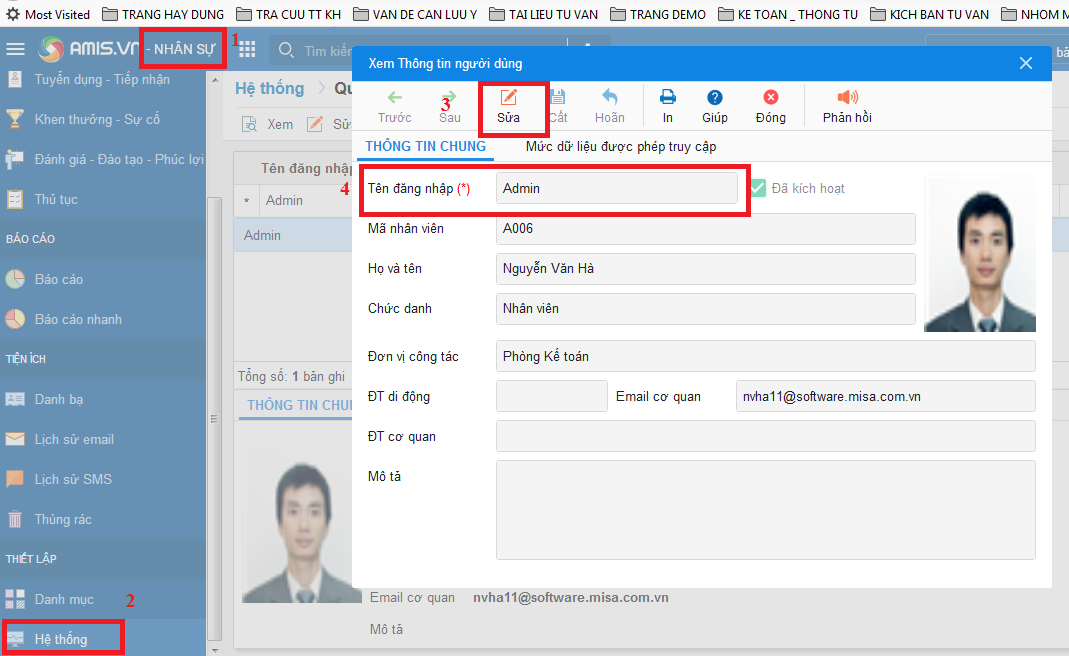Viewport: 1069px width, 656px height.
Task: Click the Mô tả text area
Action: pyautogui.click(x=766, y=510)
